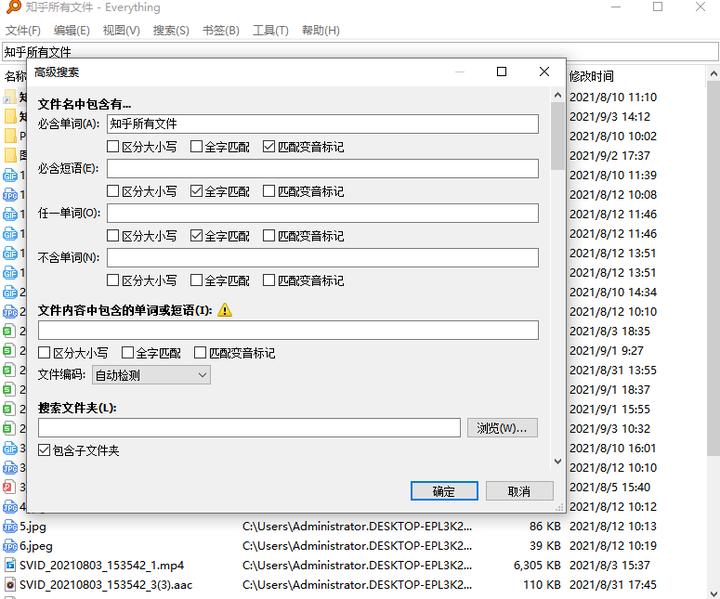This screenshot has width=720, height=599.
Task: Sort by the 修改时间 column header
Action: 591,76
